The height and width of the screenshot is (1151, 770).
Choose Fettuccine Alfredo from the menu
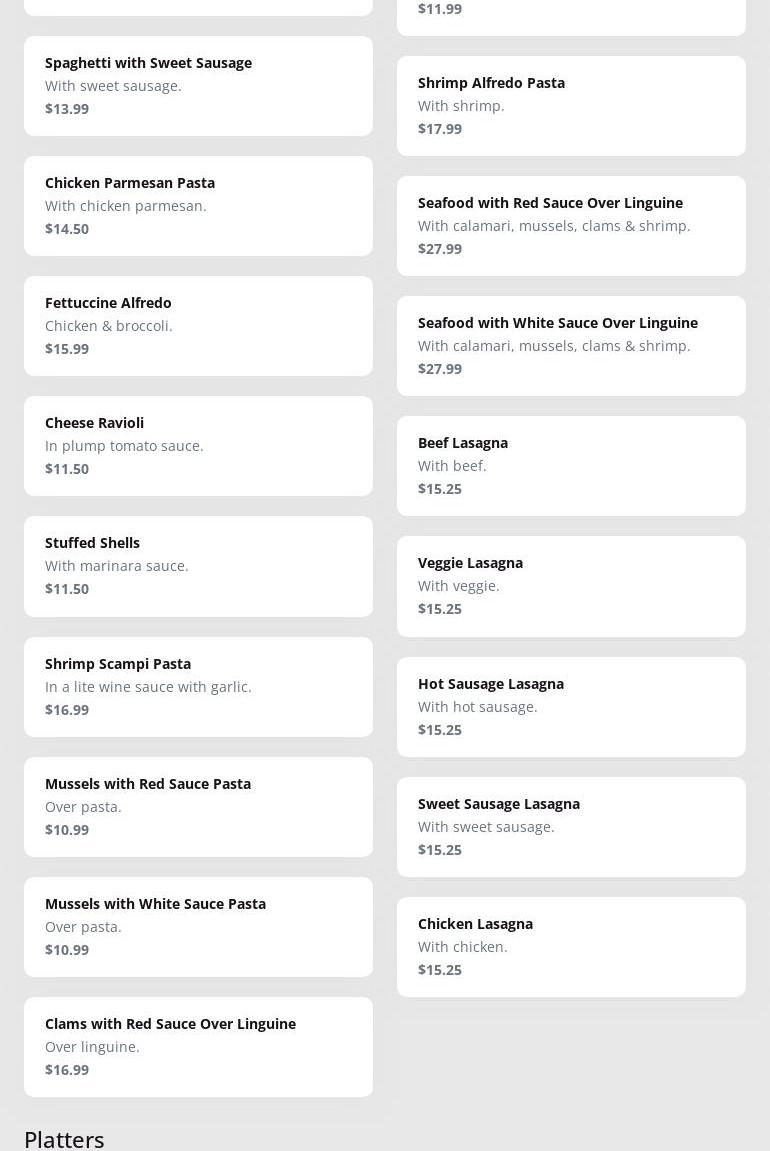tap(198, 326)
